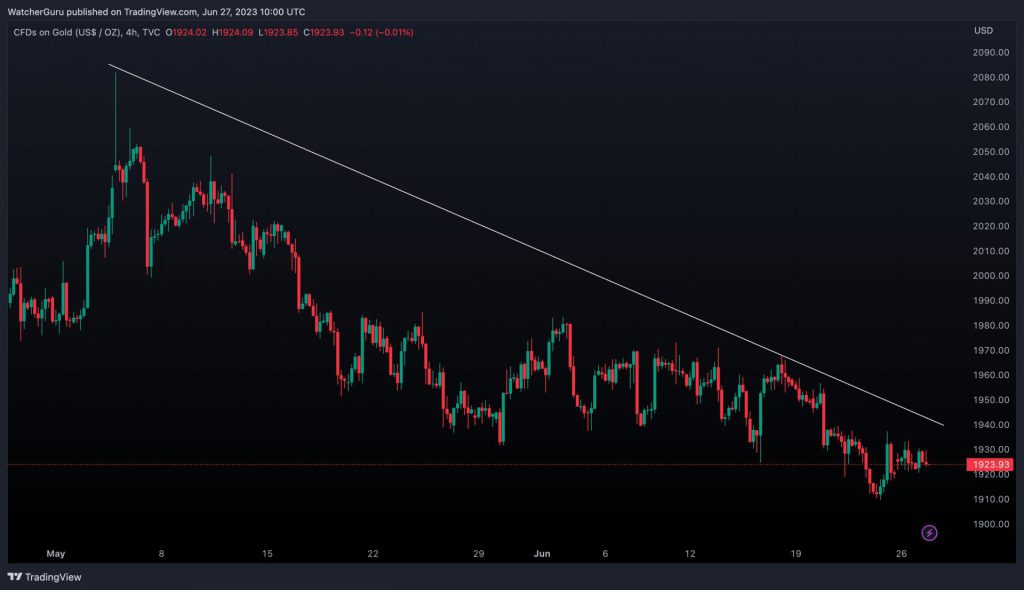Click the WatcherGuru published header text

tap(156, 12)
